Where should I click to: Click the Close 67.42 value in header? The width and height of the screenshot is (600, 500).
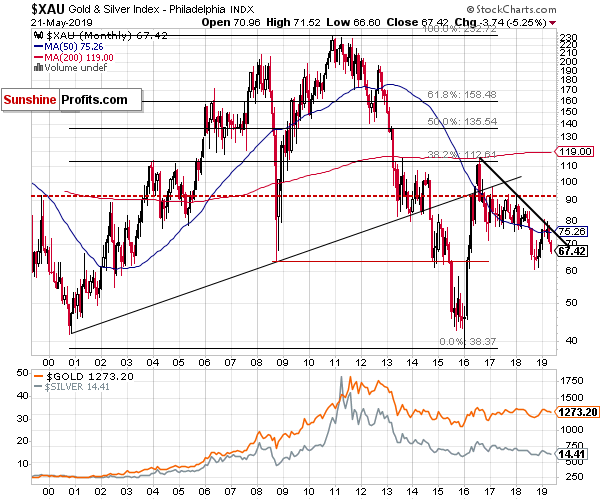[417, 22]
